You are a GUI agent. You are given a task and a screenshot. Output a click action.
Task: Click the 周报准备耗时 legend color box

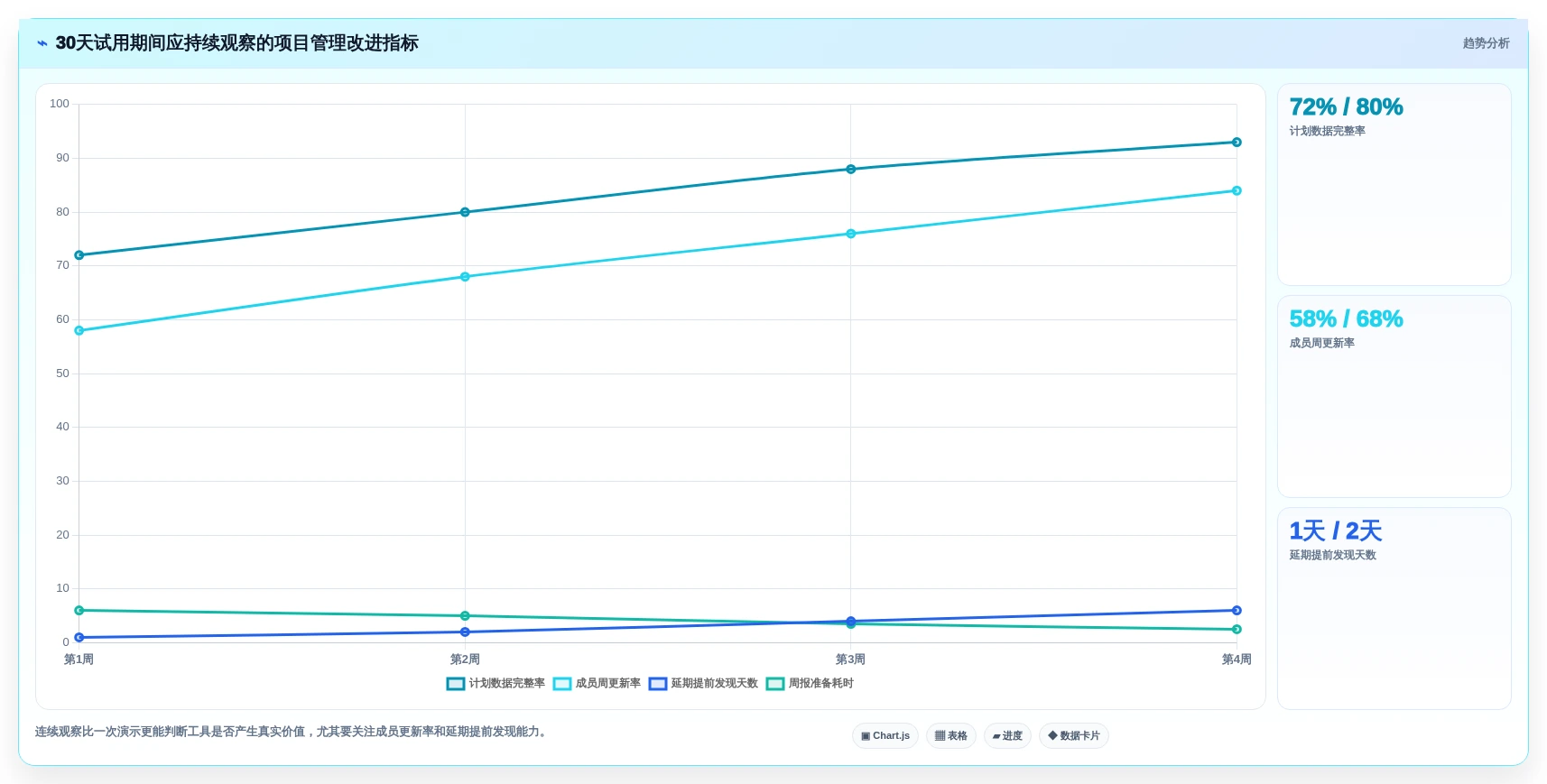pyautogui.click(x=775, y=684)
